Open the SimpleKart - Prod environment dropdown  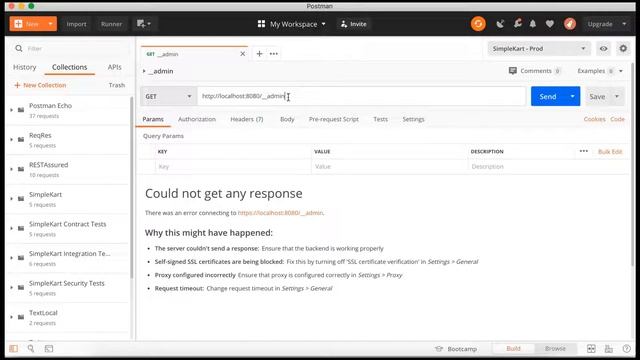[x=539, y=49]
